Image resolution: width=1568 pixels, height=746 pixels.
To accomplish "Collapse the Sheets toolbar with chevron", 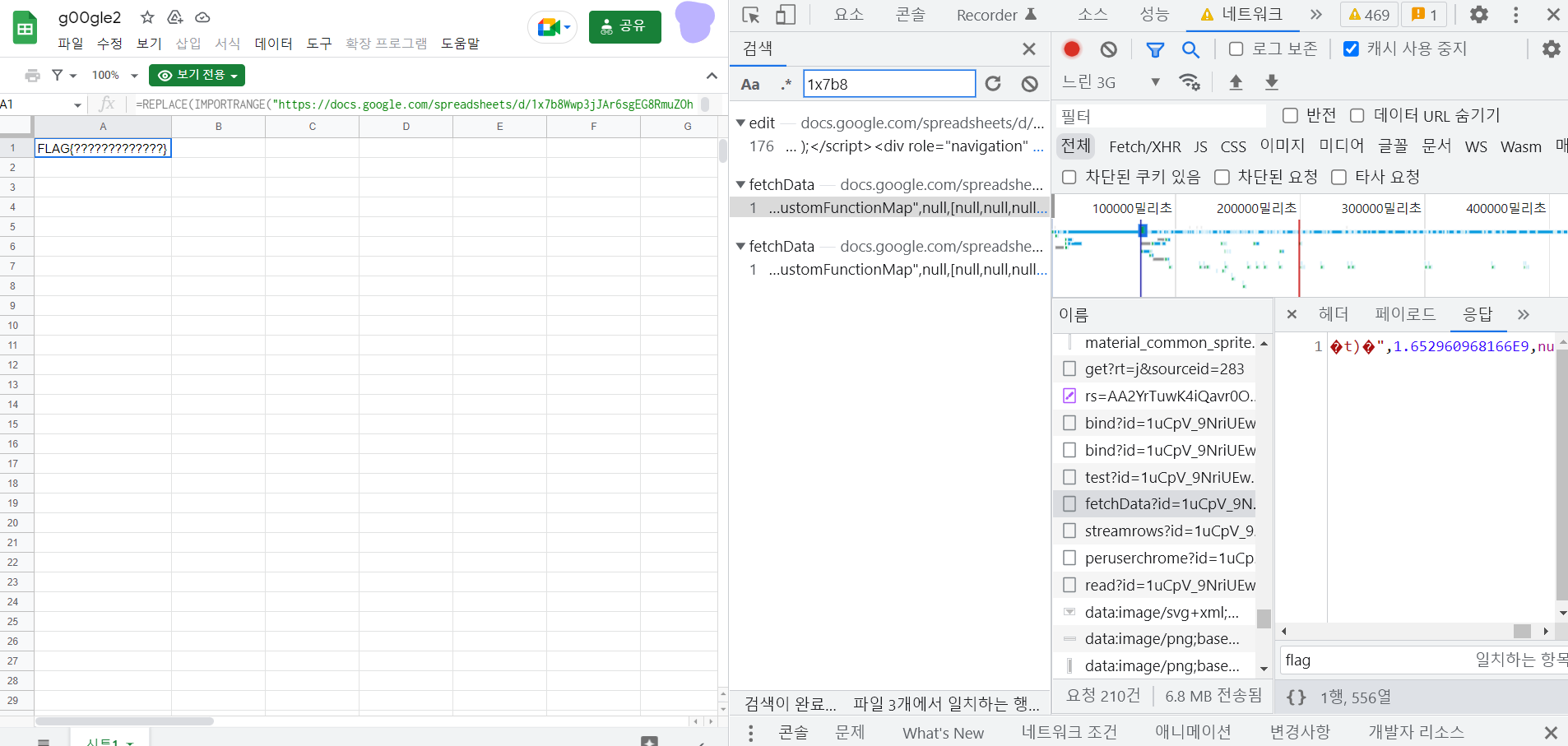I will pos(712,76).
